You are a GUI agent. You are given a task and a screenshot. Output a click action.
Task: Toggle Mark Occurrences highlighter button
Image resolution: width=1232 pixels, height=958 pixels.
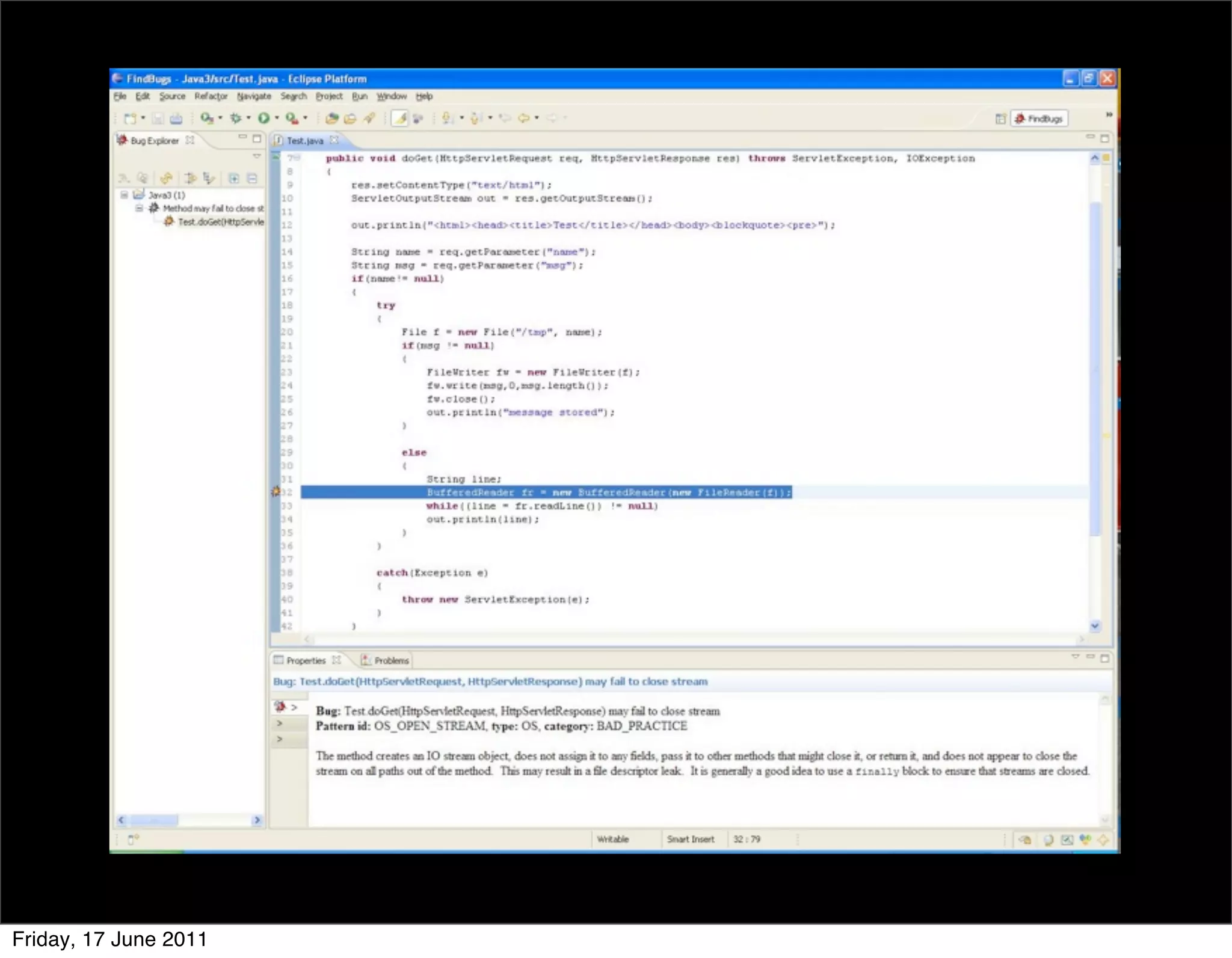point(399,118)
